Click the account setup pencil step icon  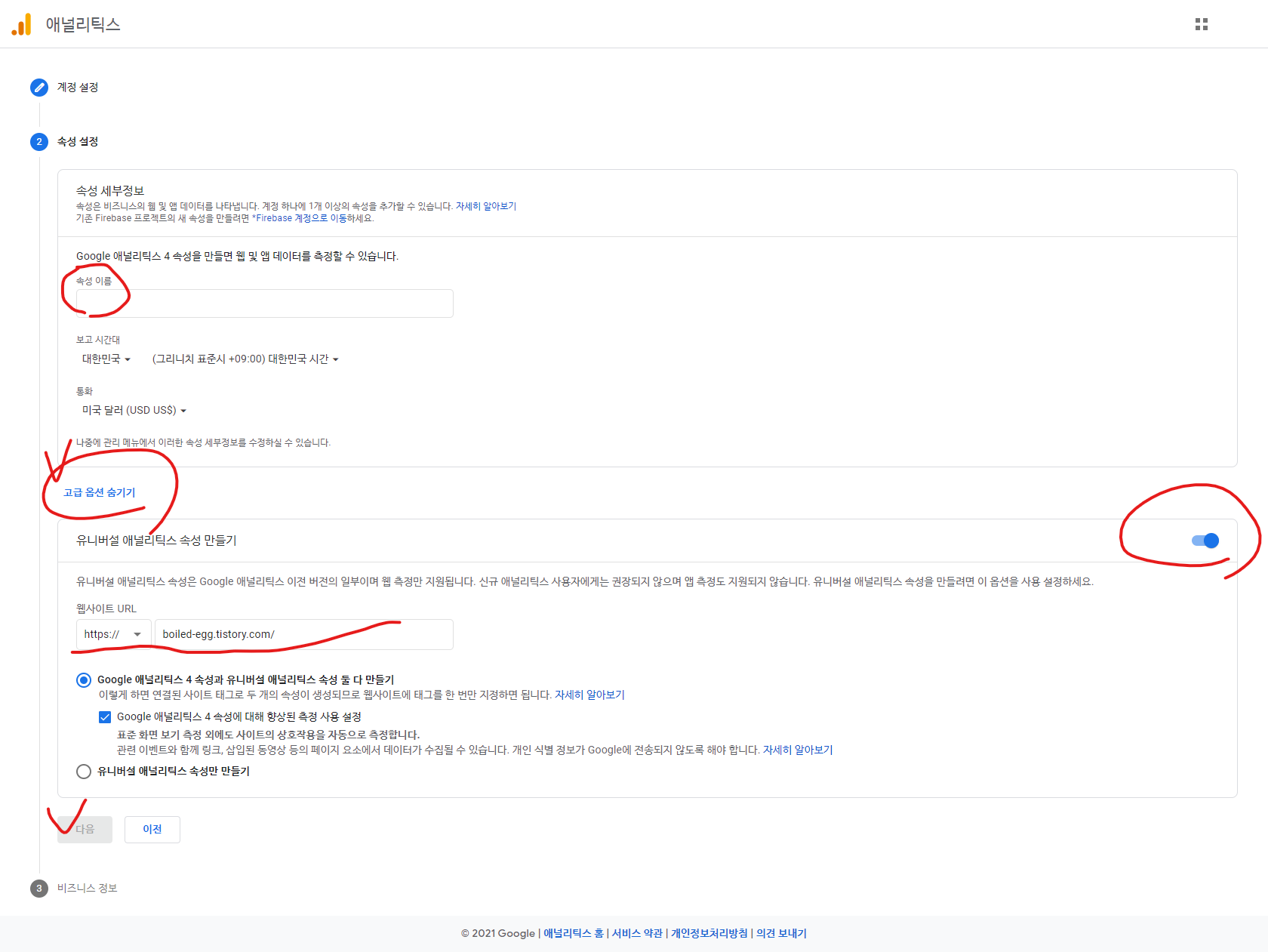point(39,88)
